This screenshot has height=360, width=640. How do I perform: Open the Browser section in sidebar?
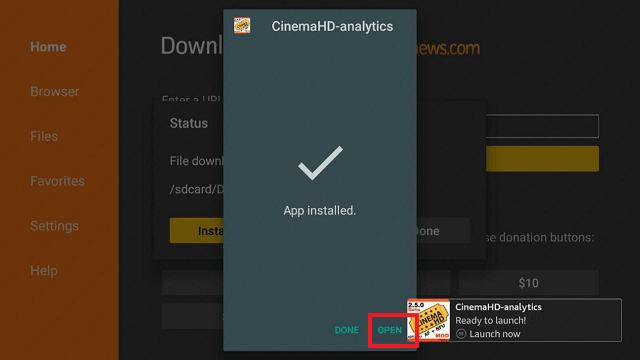point(55,91)
